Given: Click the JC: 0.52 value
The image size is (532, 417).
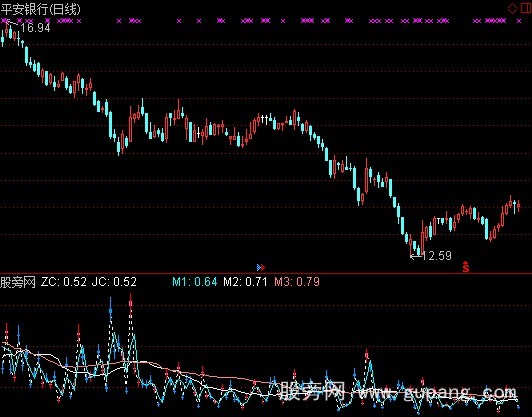Looking at the screenshot, I should click(x=114, y=282).
